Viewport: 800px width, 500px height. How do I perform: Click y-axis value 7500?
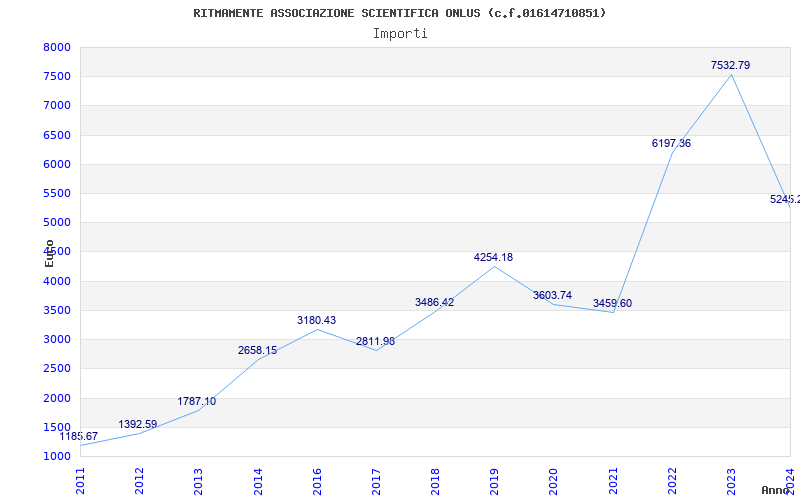[x=57, y=77]
